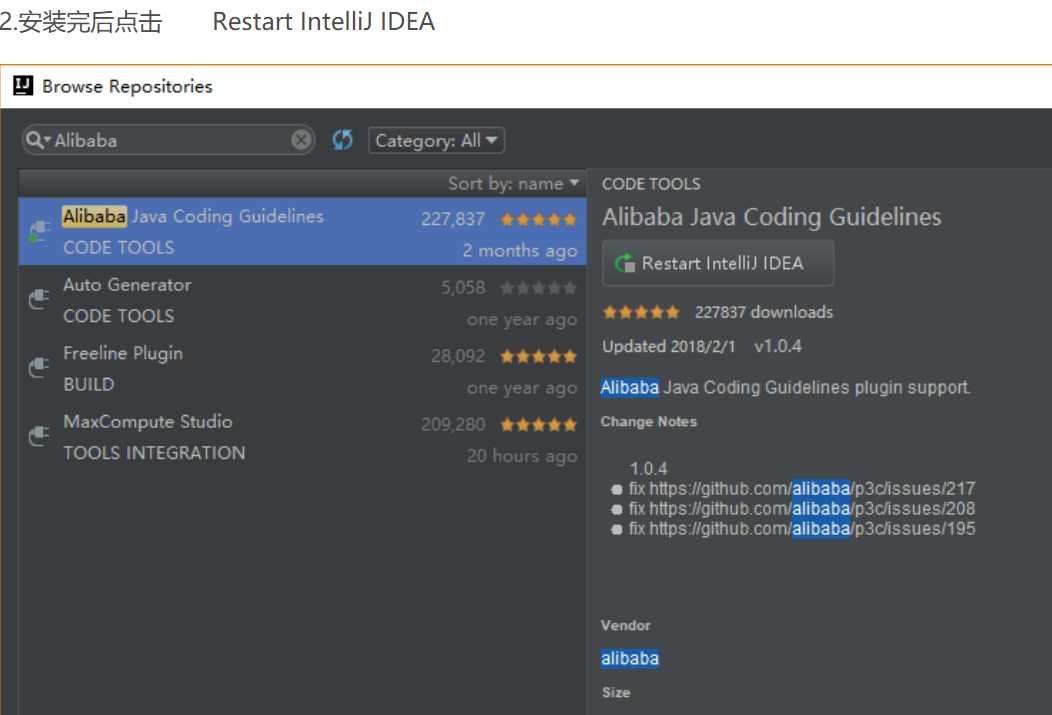Screen dimensions: 1052x715
Task: Click the IntelliJ logo in the title bar
Action: tap(23, 85)
